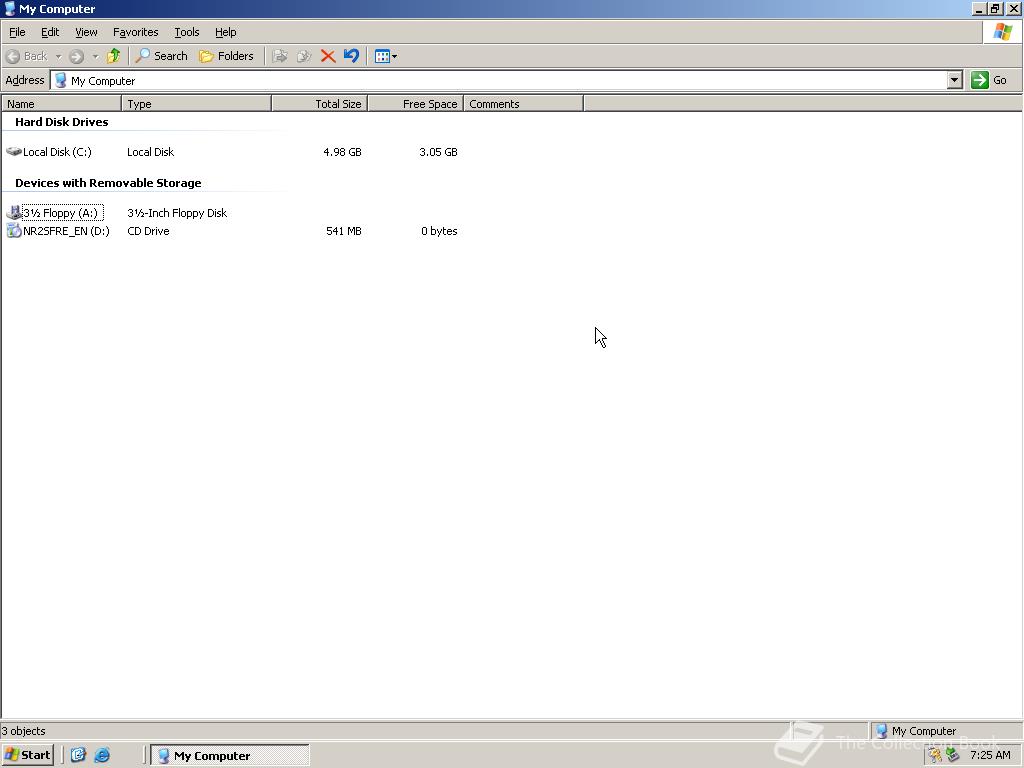The height and width of the screenshot is (768, 1024).
Task: Expand the Address bar dropdown
Action: (955, 80)
